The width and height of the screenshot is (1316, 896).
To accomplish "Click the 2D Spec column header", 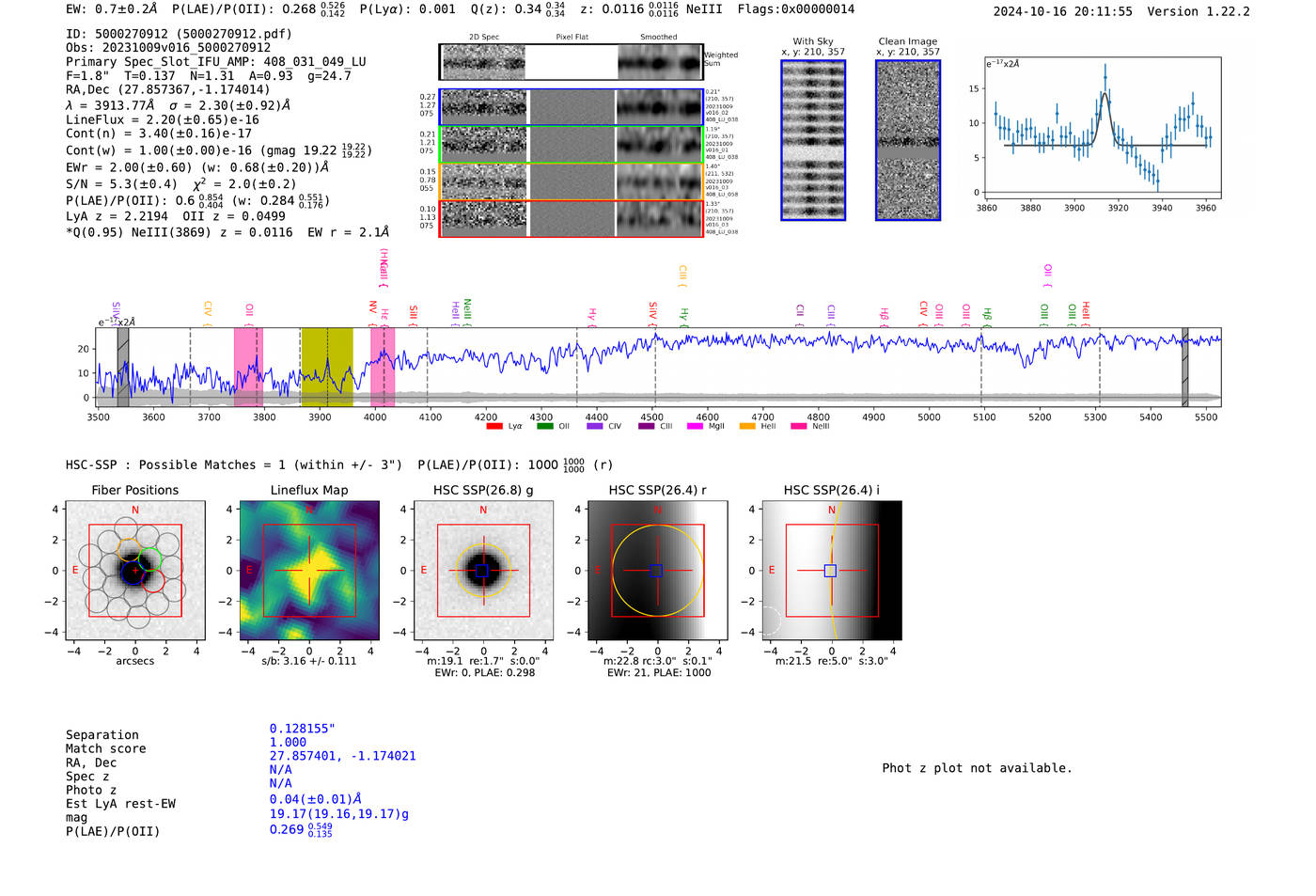I will click(484, 38).
